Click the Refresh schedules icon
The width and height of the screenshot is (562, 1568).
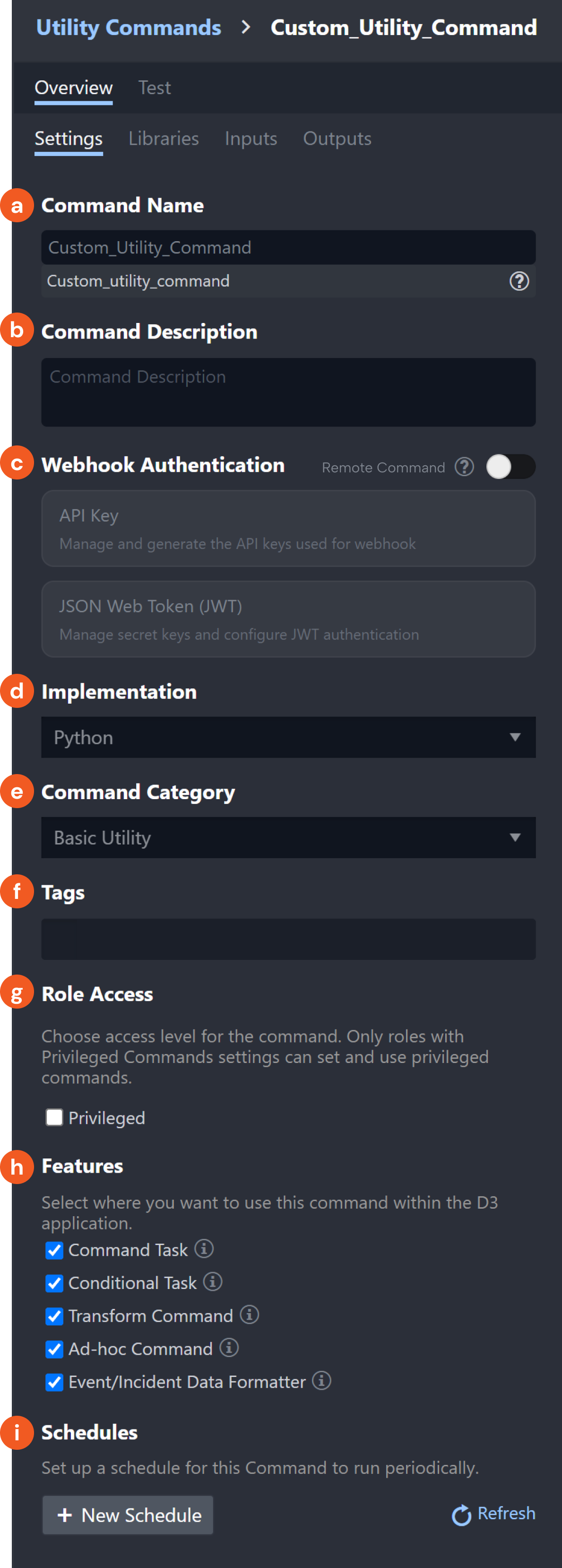461,1515
